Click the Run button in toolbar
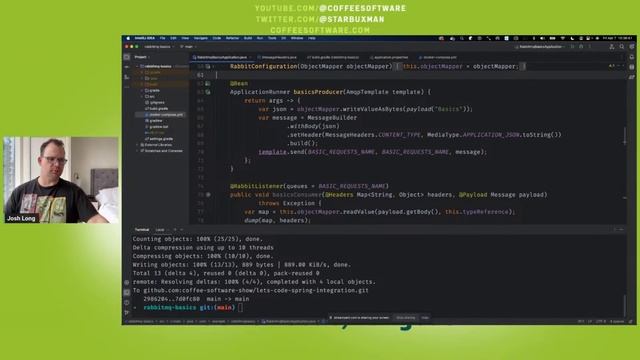This screenshot has height=360, width=640. click(573, 47)
